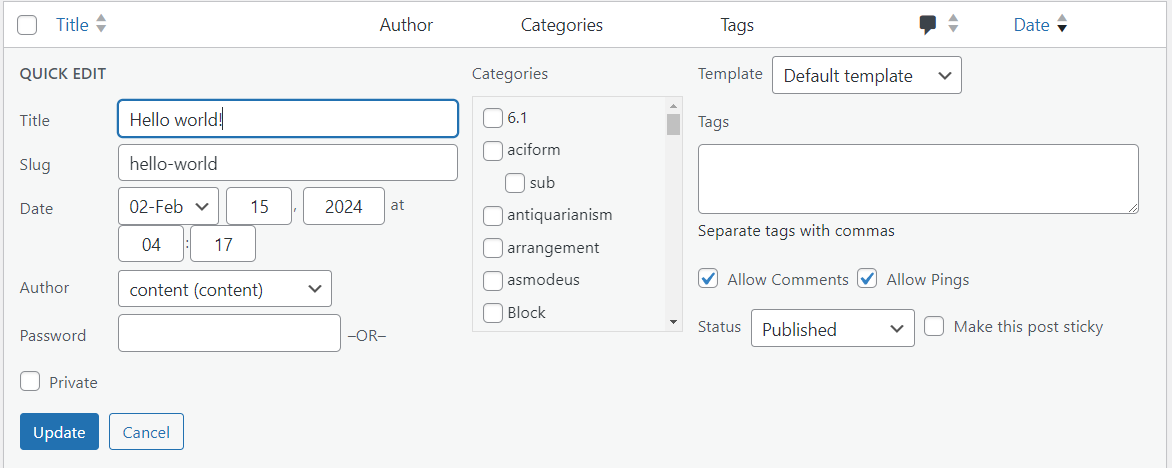This screenshot has width=1172, height=468.
Task: Click the Date column sort arrow
Action: click(1062, 25)
